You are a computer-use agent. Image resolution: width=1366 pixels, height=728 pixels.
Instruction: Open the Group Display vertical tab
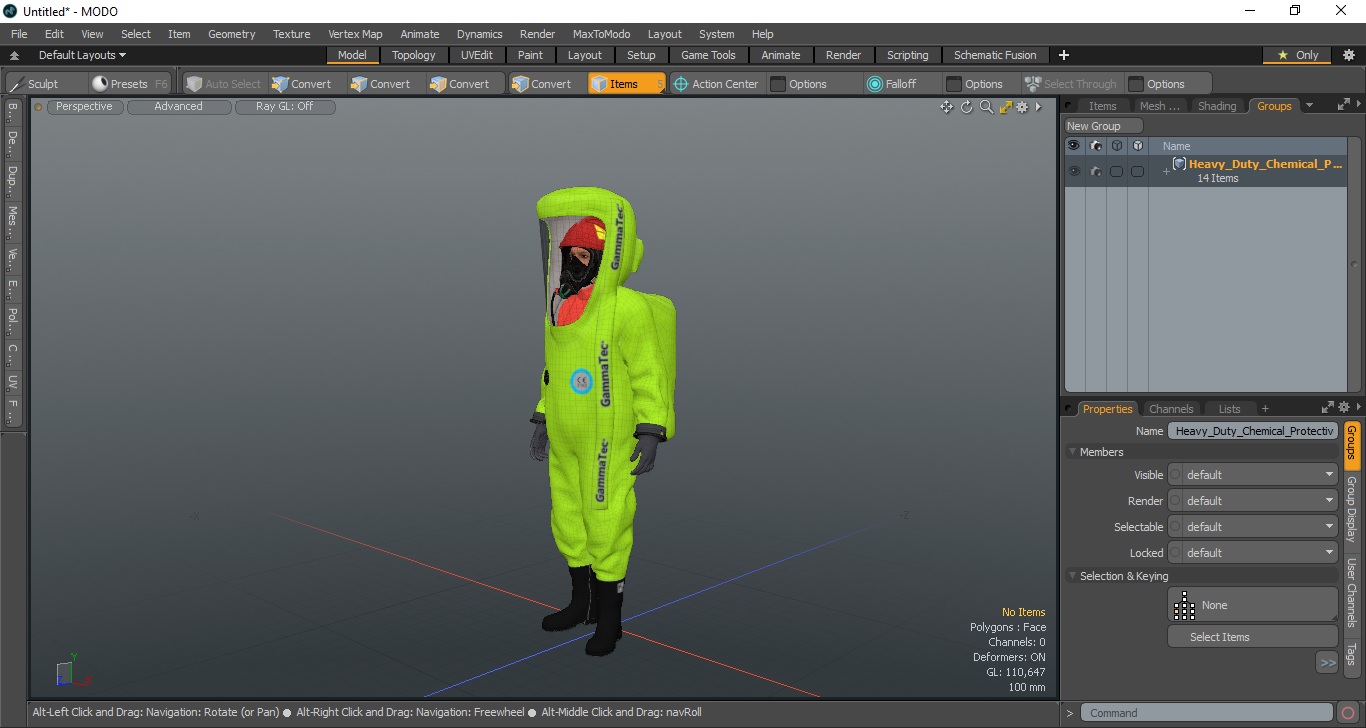click(x=1351, y=508)
